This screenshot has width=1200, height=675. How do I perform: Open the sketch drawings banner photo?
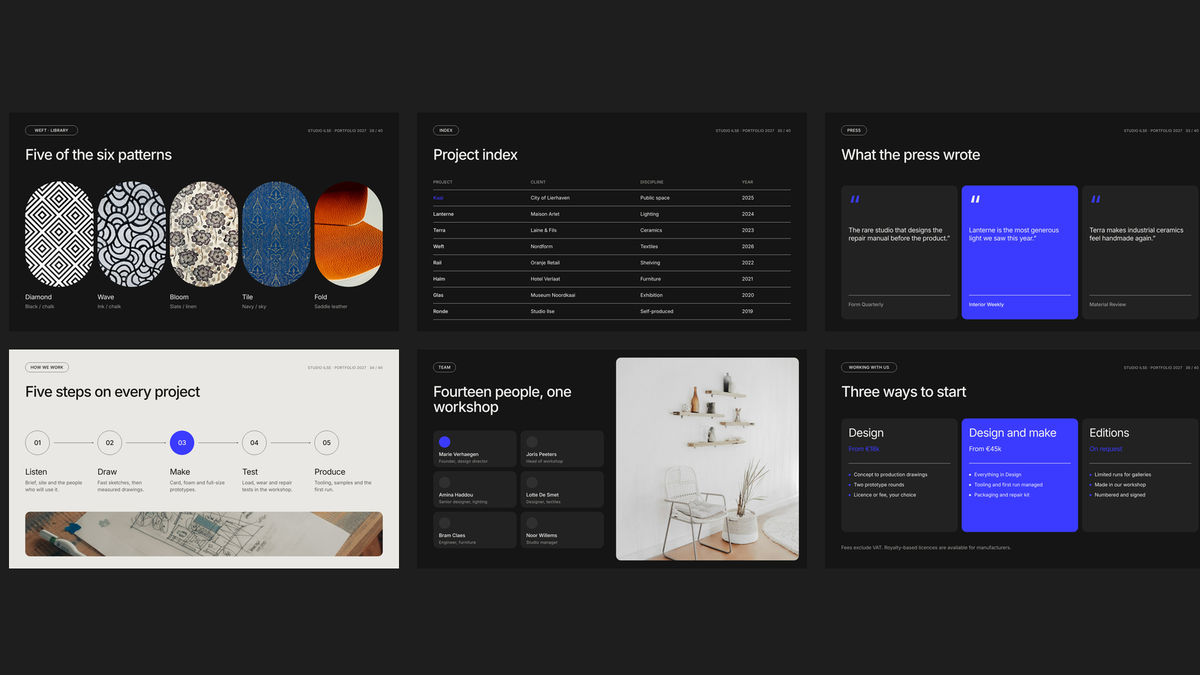click(204, 534)
